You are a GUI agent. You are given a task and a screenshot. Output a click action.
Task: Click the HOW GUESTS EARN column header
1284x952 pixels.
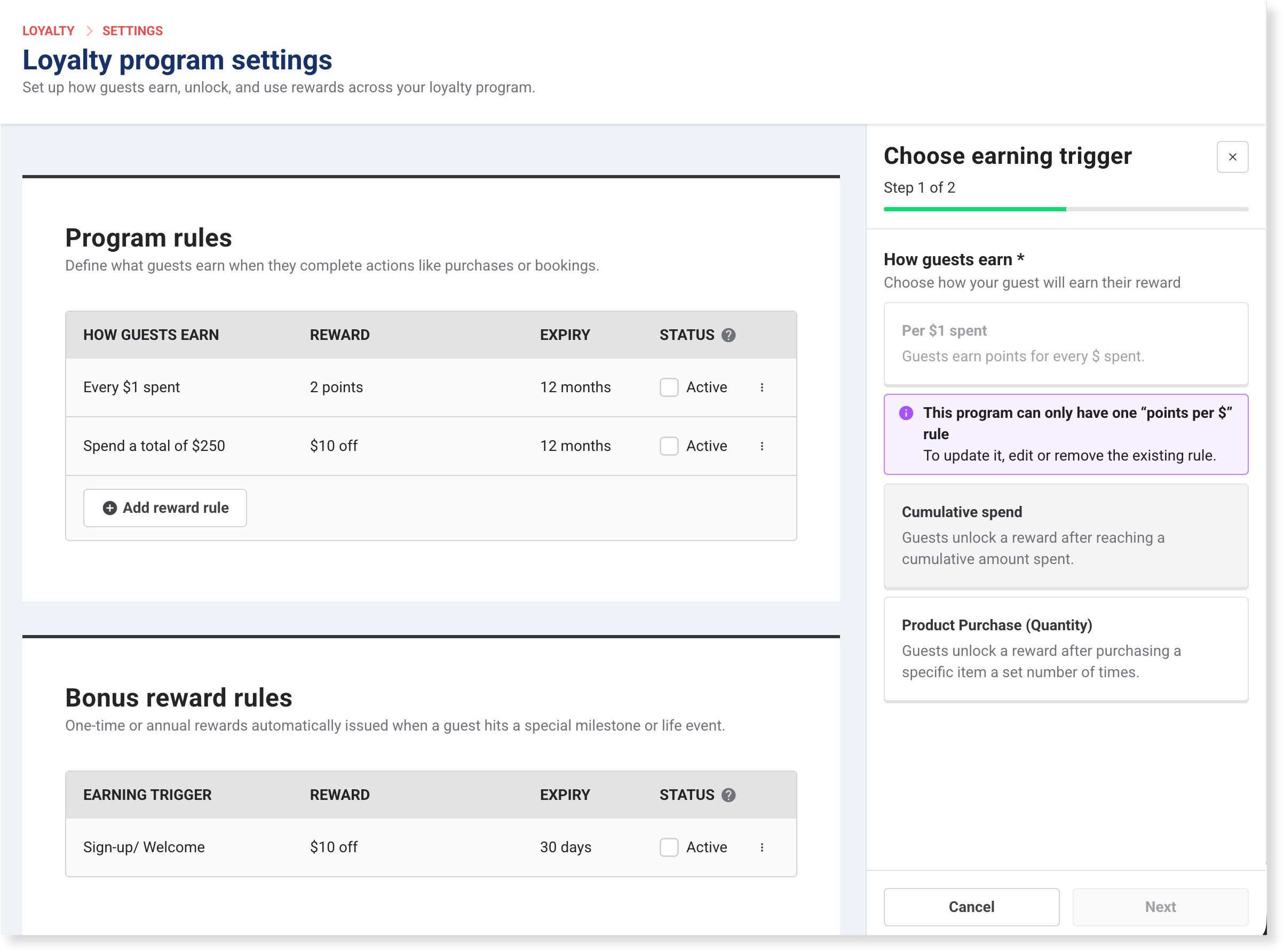pyautogui.click(x=151, y=335)
